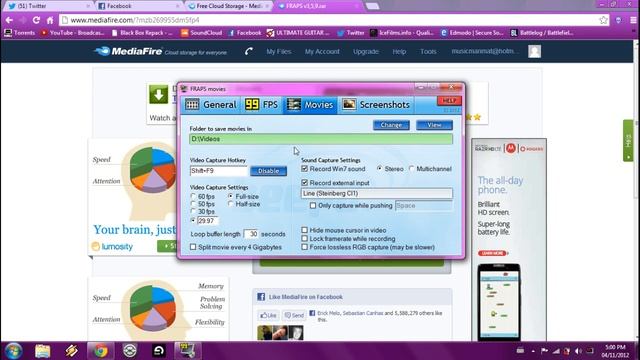Screen dimensions: 640x360
Task: Click the green Help side tab
Action: click(628, 140)
